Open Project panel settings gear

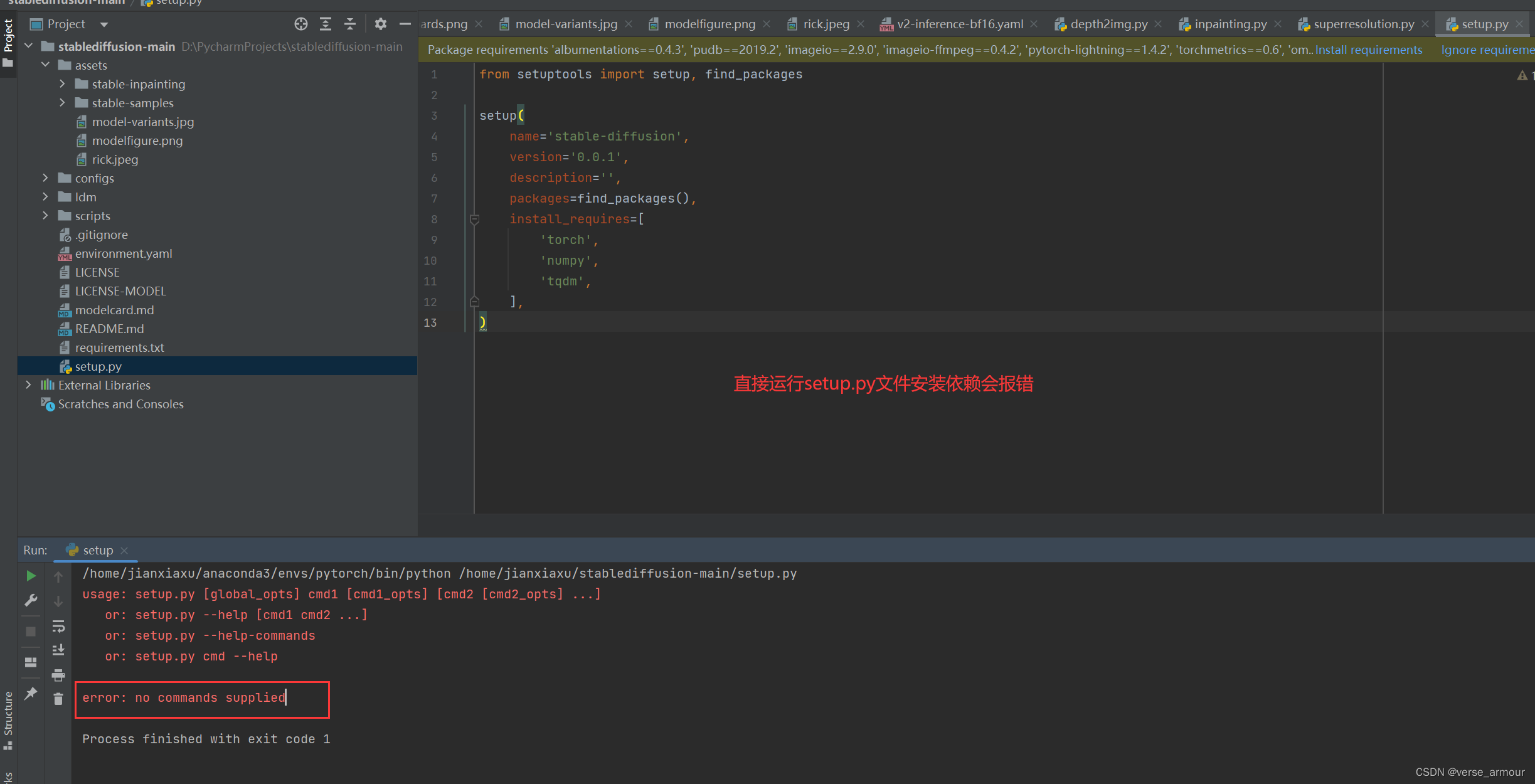coord(380,23)
